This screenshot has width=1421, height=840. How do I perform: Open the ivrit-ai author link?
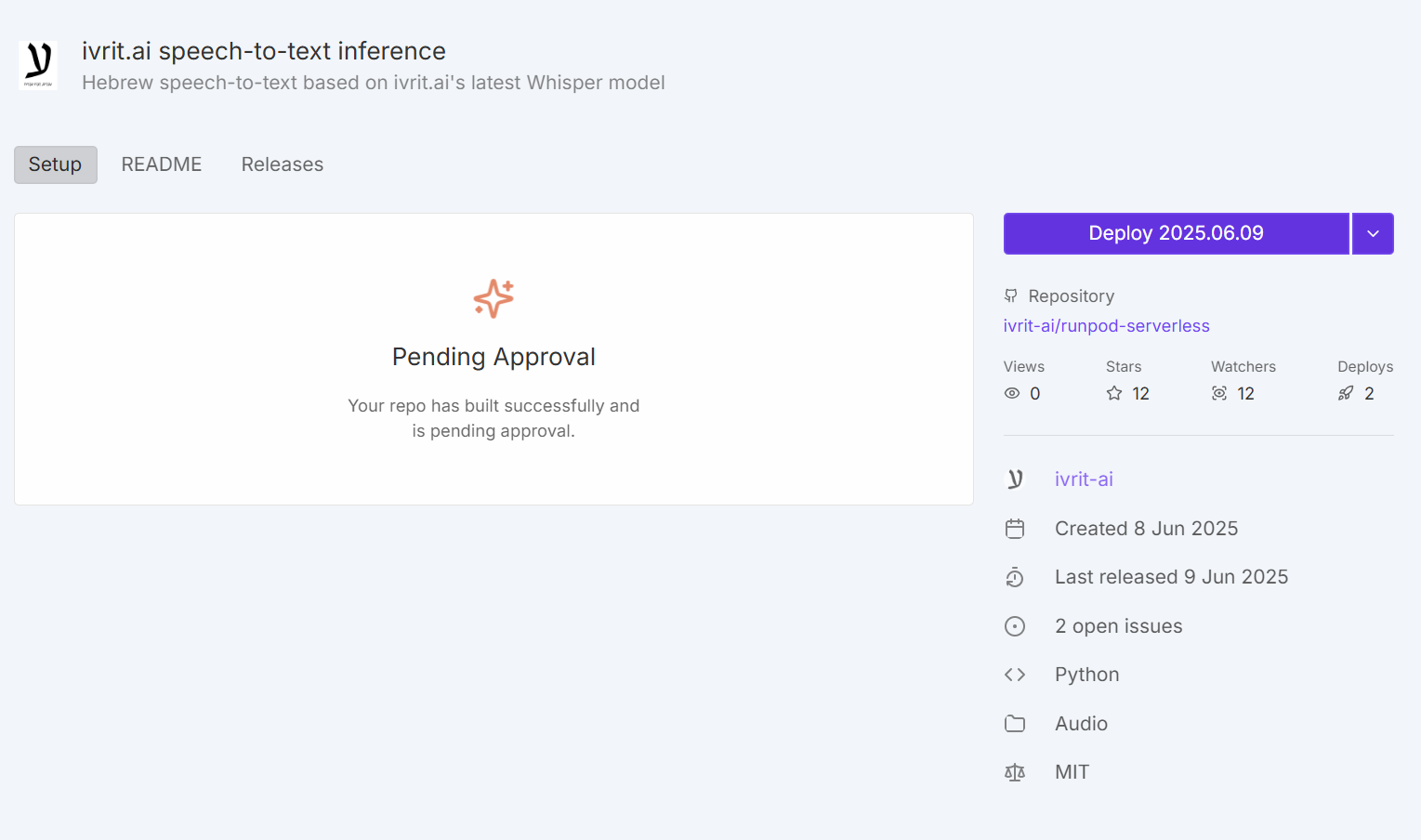pos(1084,479)
